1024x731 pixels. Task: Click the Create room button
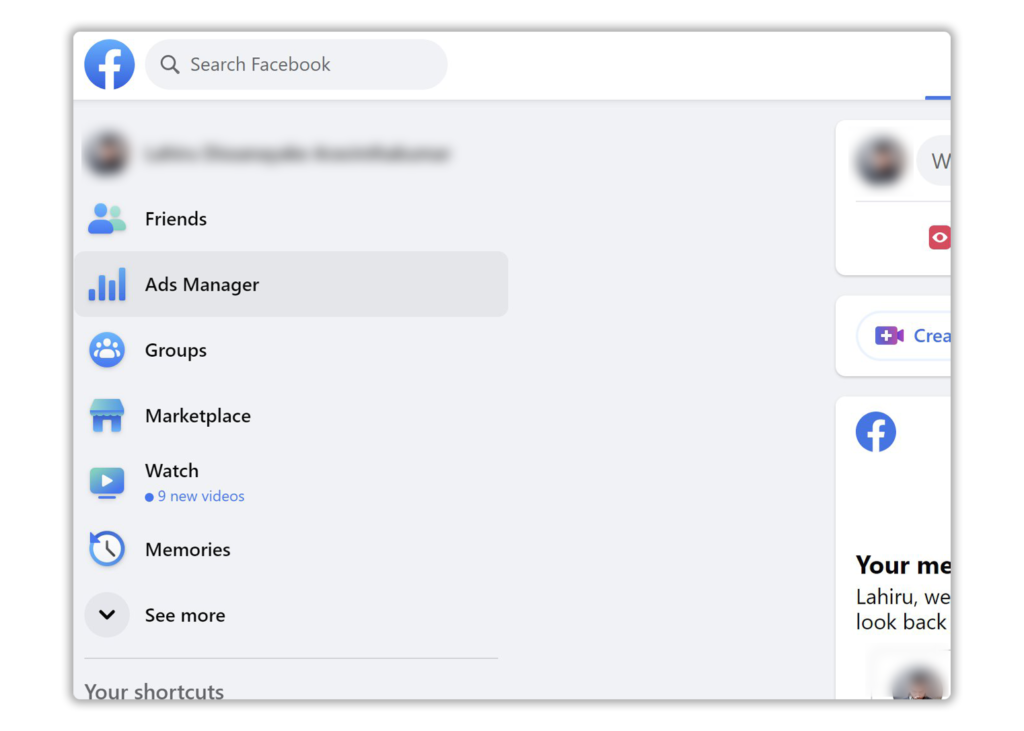click(x=904, y=336)
